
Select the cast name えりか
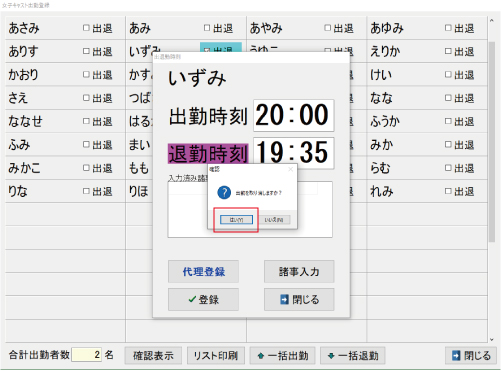tap(385, 51)
